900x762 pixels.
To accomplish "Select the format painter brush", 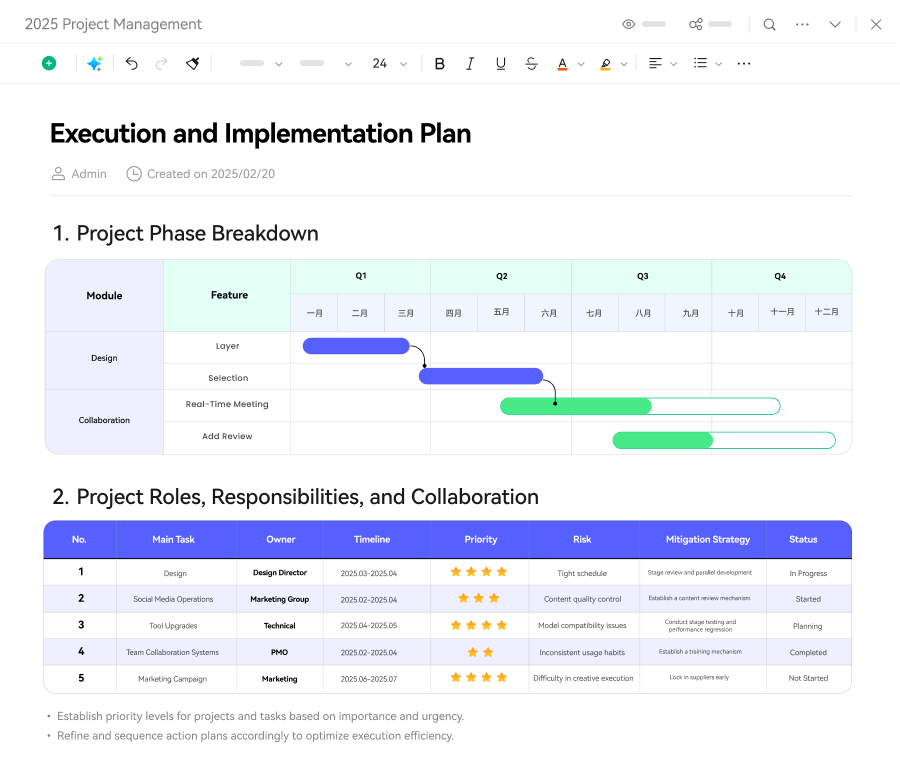I will pyautogui.click(x=193, y=63).
